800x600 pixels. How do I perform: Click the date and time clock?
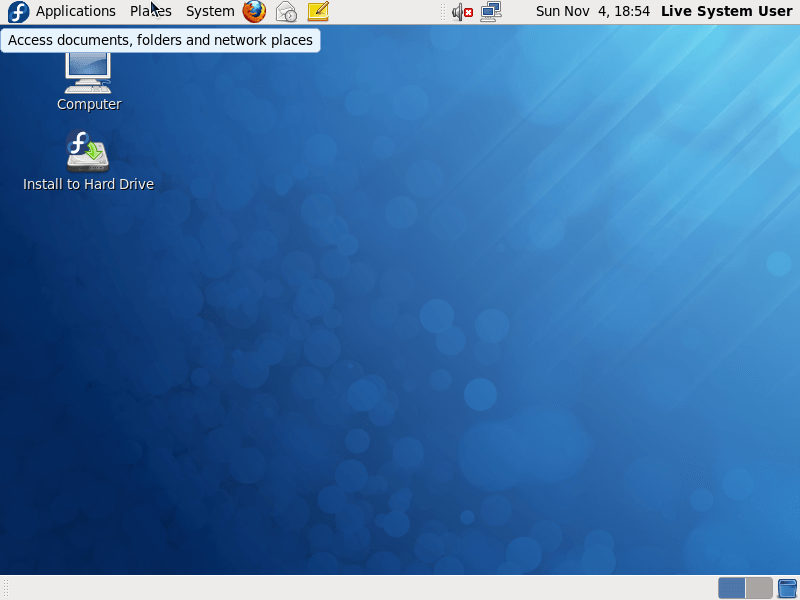click(593, 11)
